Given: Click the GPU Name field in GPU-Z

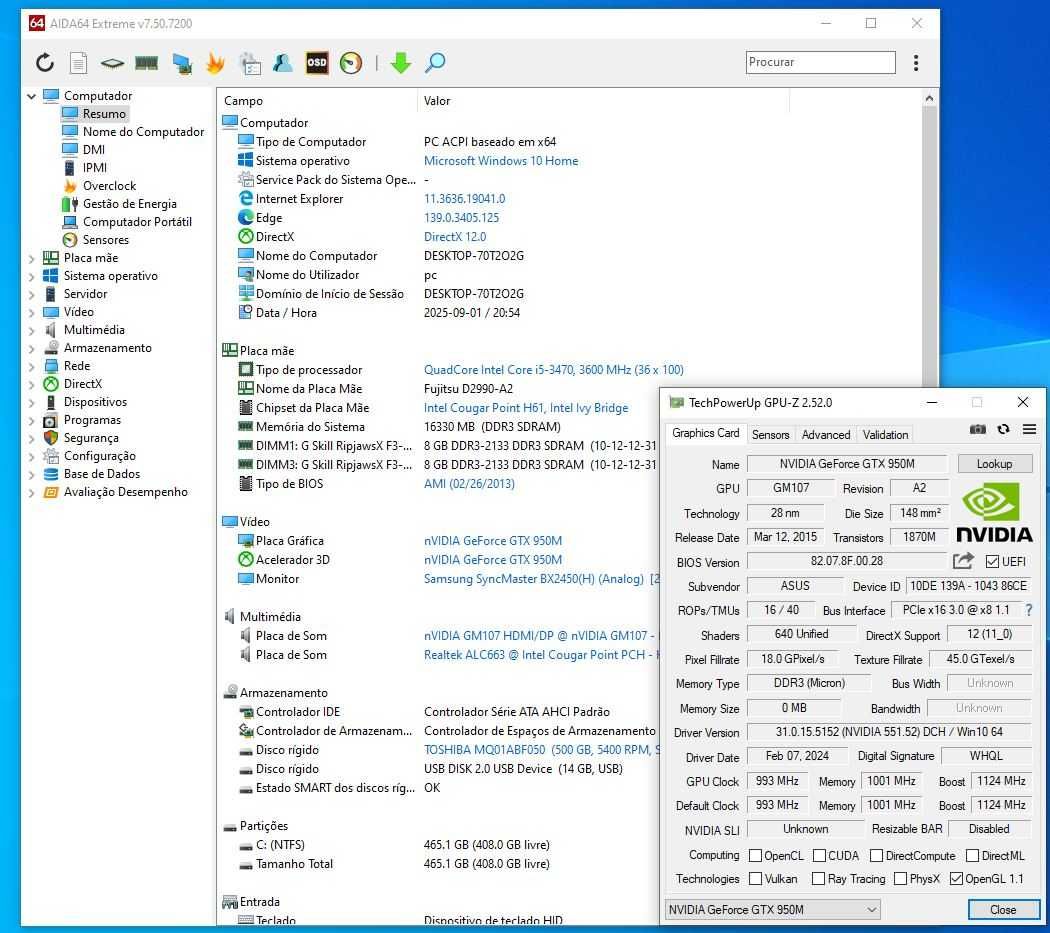Looking at the screenshot, I should click(x=846, y=463).
